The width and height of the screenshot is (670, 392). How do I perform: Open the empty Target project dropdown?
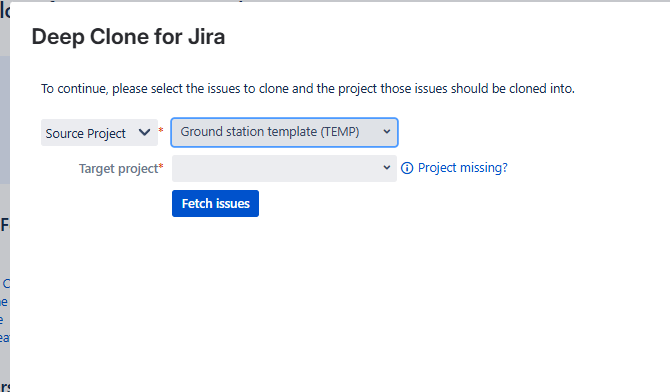(x=284, y=168)
